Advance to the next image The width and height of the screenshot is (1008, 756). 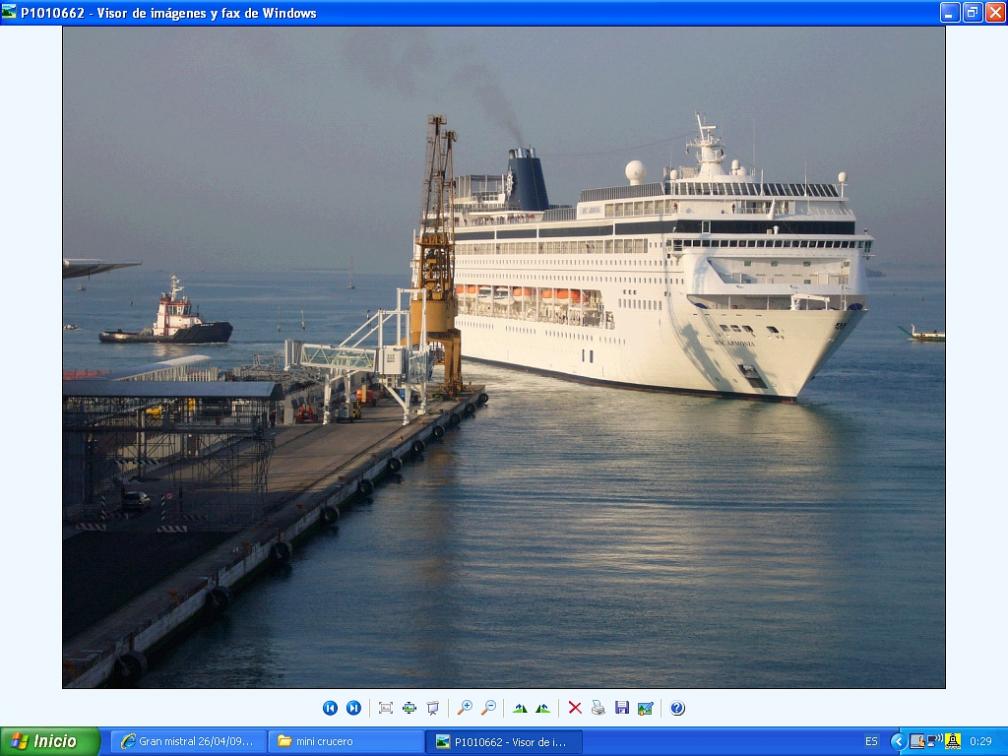[353, 708]
